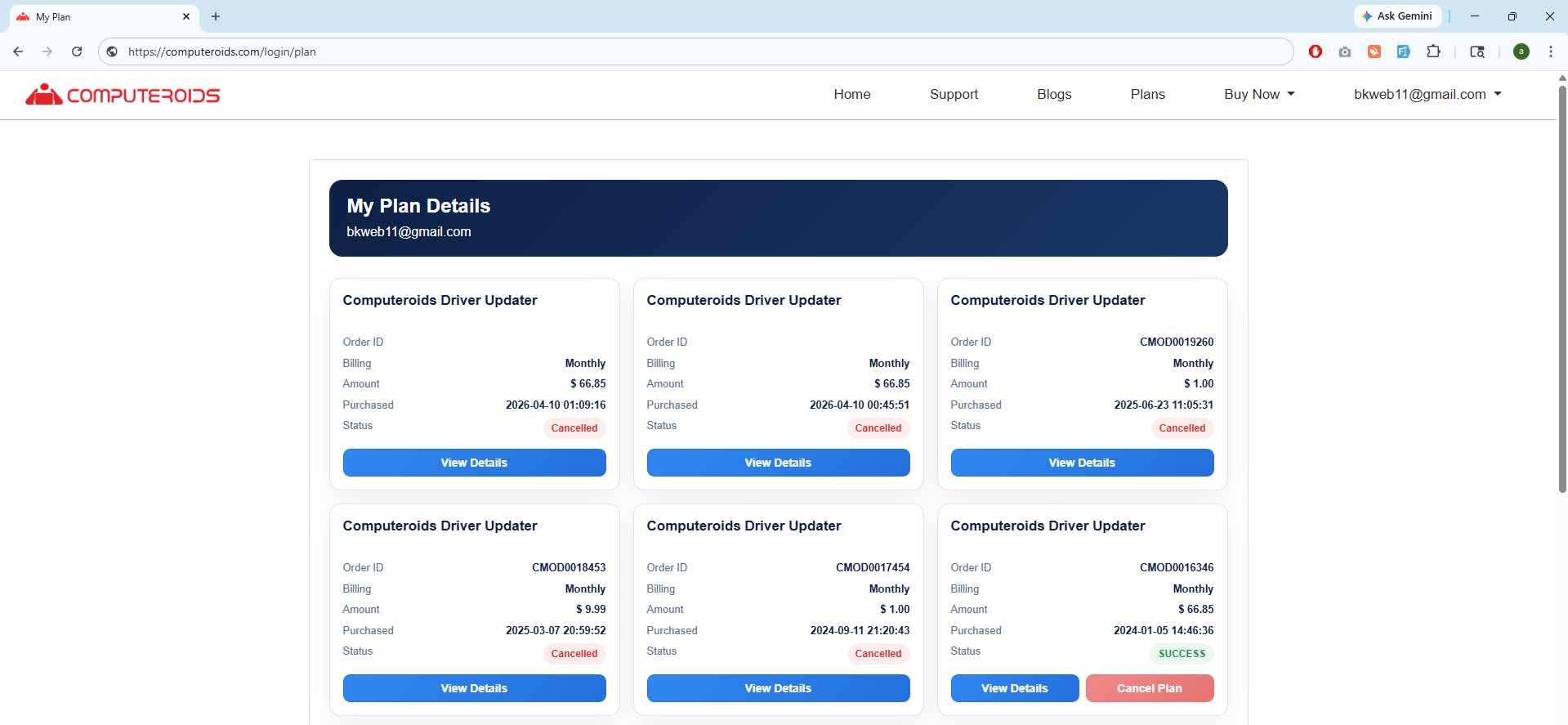Click the SUCCESS status badge
Image resolution: width=1568 pixels, height=725 pixels.
pyautogui.click(x=1182, y=654)
